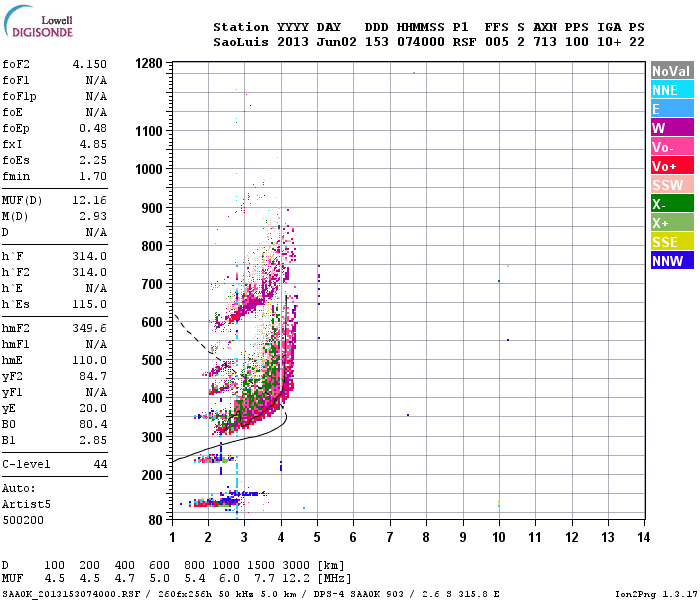Click the SaoLuis station name

[x=241, y=42]
